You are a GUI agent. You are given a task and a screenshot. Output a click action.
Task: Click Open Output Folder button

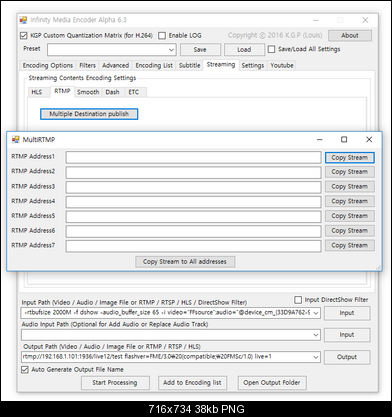coord(272,383)
